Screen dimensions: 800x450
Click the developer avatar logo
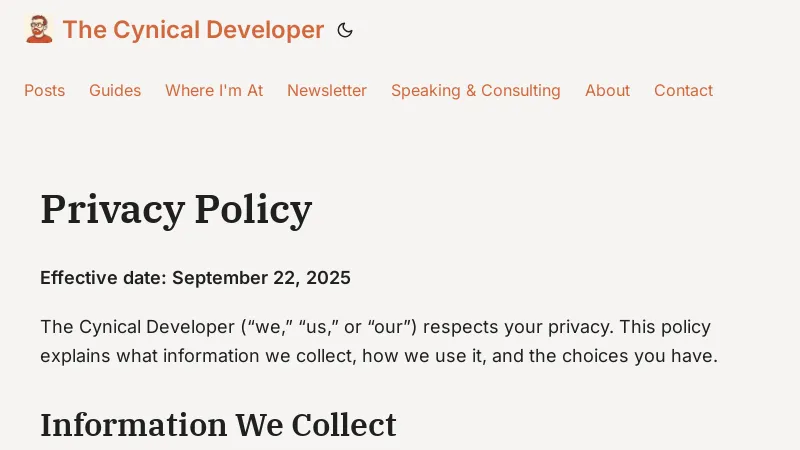click(x=39, y=30)
